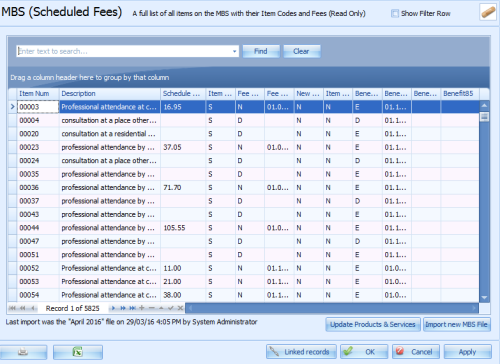This screenshot has height=364, width=500.
Task: Export grid using the Excel icon button
Action: [x=78, y=352]
